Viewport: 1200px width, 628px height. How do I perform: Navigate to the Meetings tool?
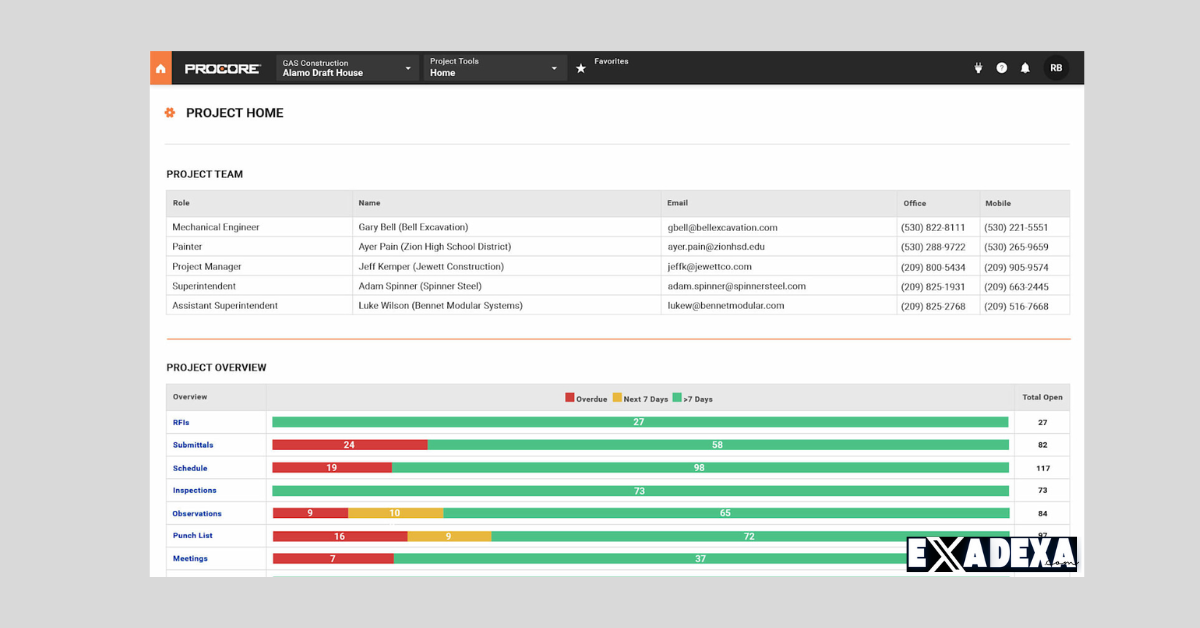tap(190, 558)
